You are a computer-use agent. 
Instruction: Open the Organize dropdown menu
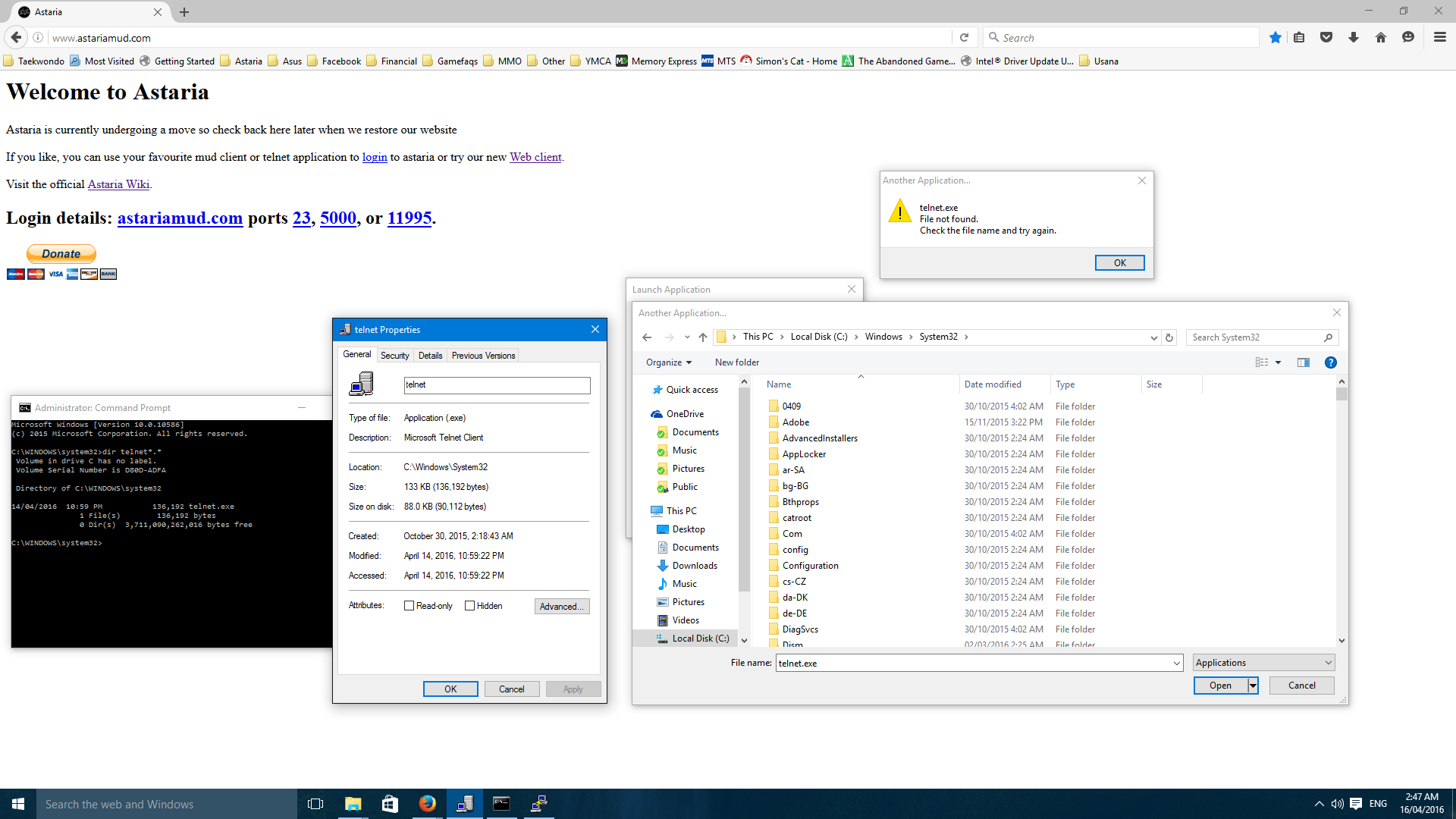[668, 362]
